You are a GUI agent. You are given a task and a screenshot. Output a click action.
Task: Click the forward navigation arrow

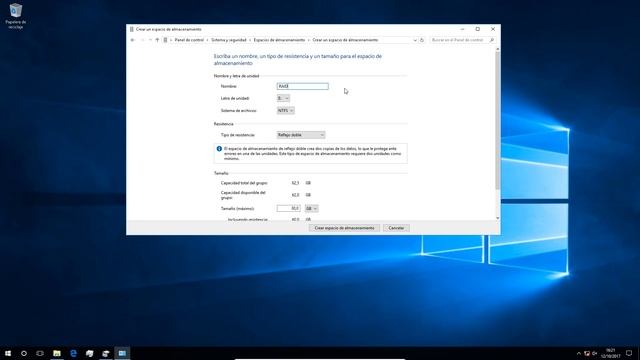click(x=142, y=40)
